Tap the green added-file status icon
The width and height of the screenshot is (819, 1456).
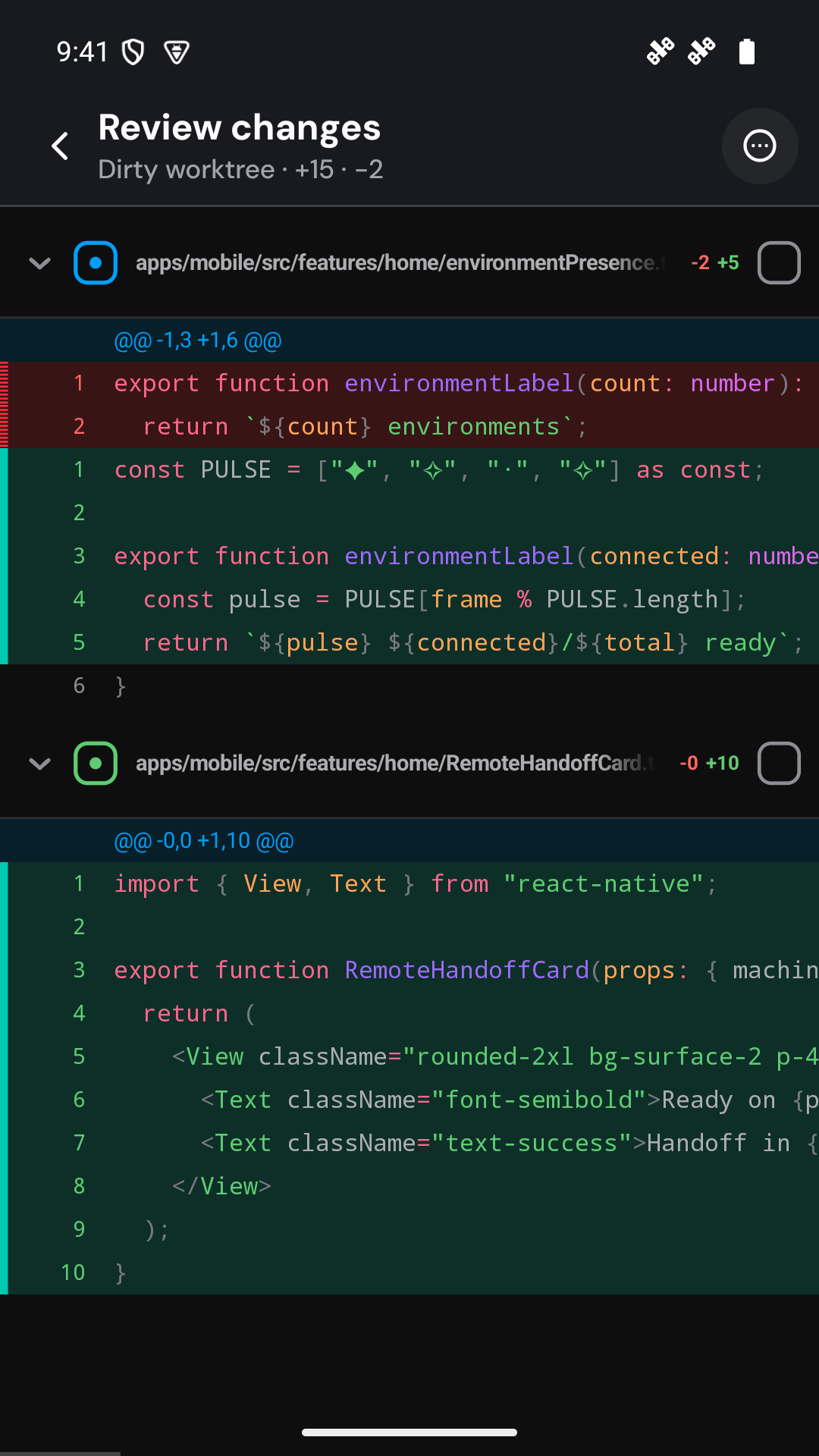96,763
